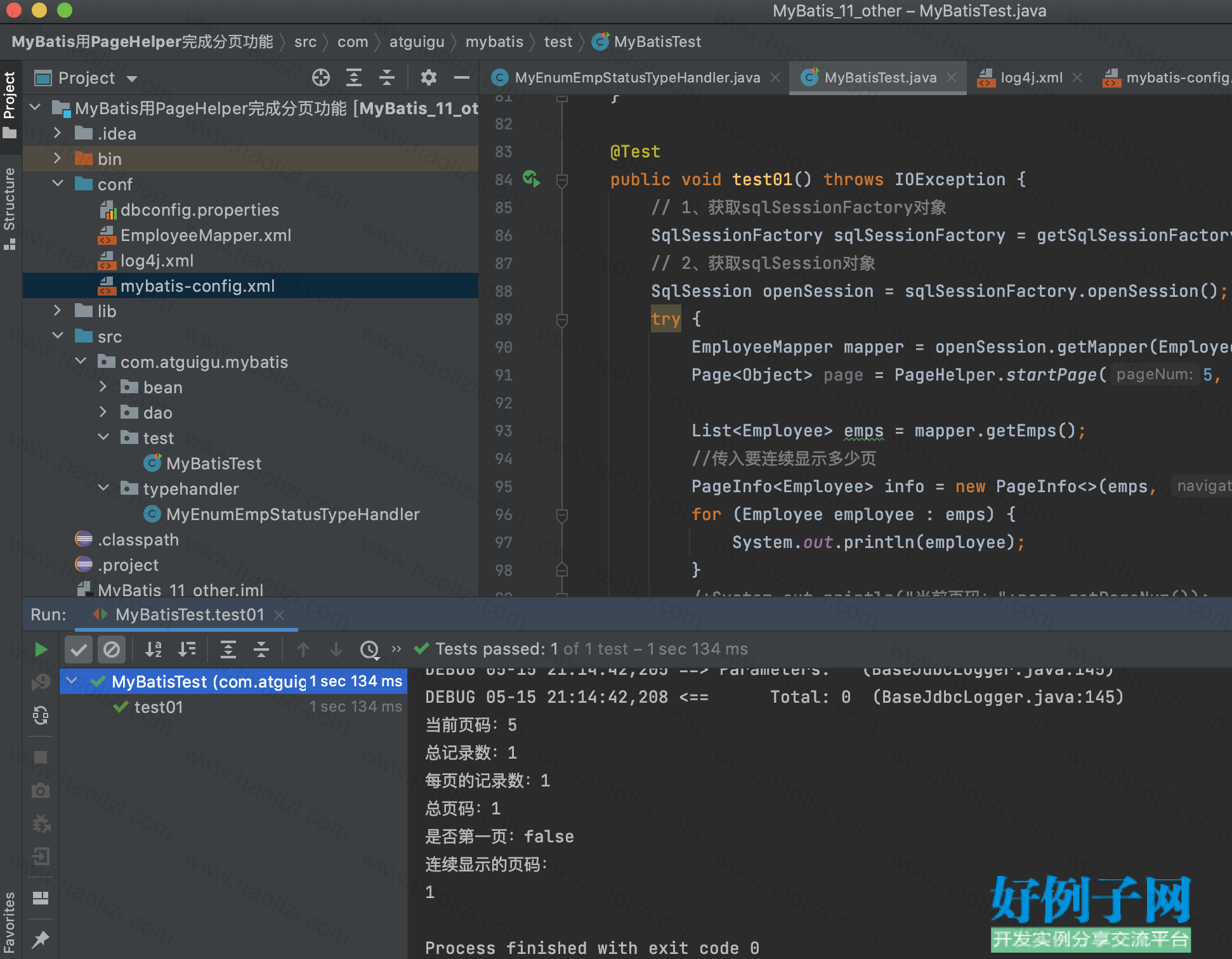Go to next failed test arrow
1232x959 pixels.
tap(336, 649)
